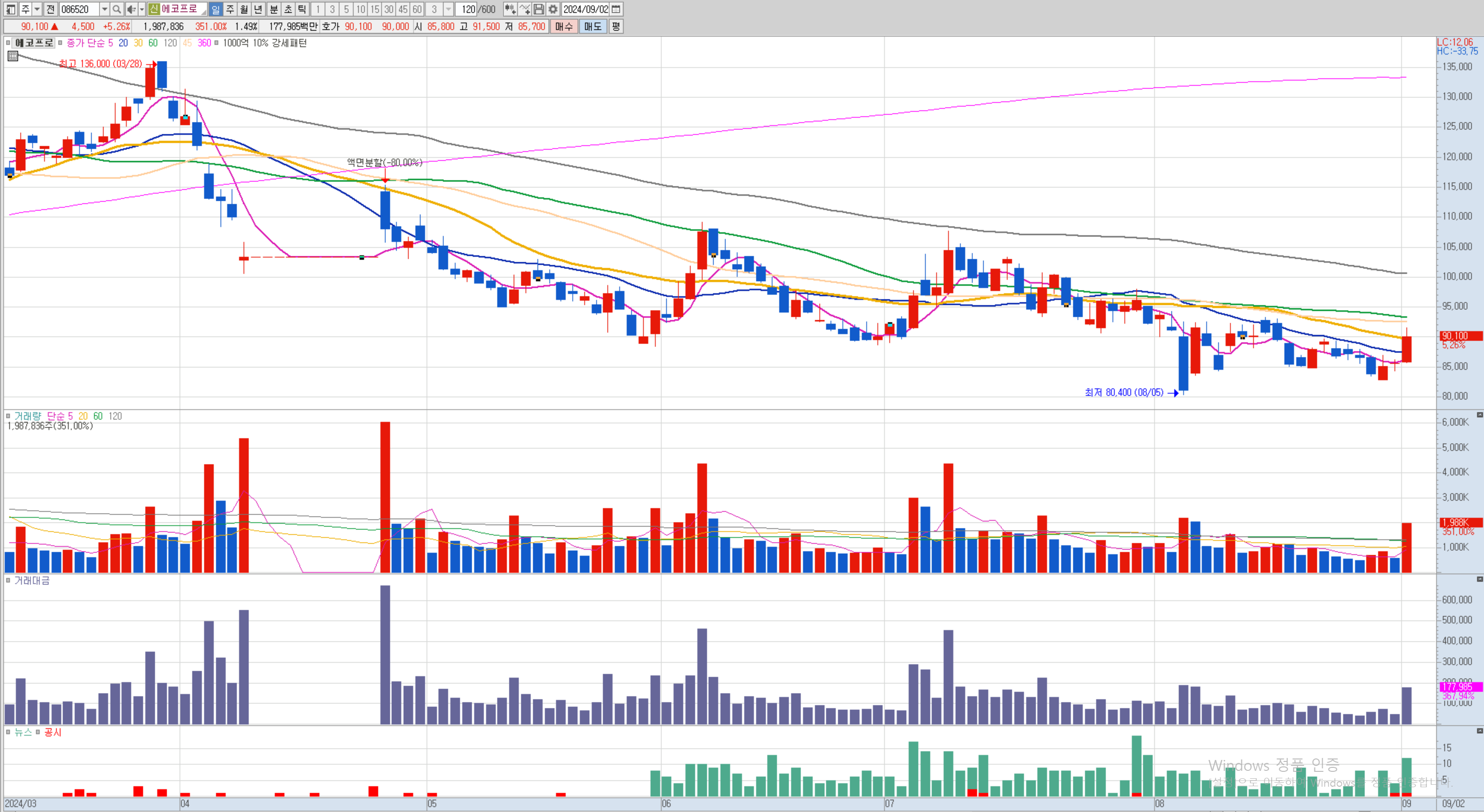Toggle the 거래량 volume indicator checkbox
This screenshot has height=812, width=1484.
[x=8, y=416]
